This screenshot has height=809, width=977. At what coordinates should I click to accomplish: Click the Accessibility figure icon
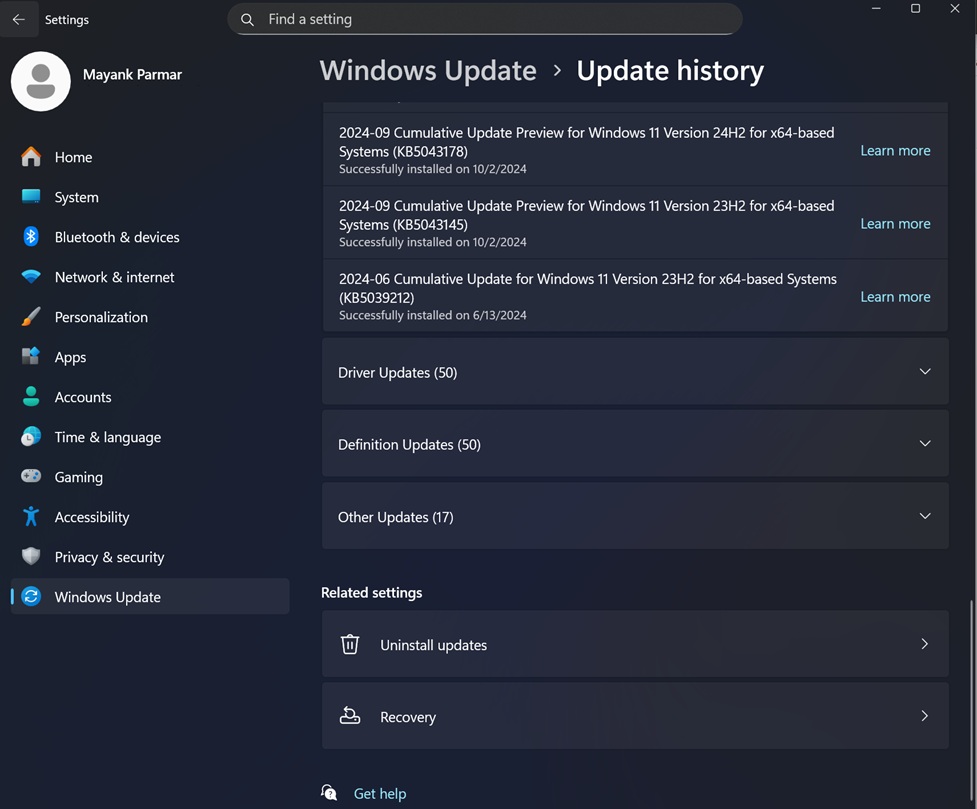point(31,517)
